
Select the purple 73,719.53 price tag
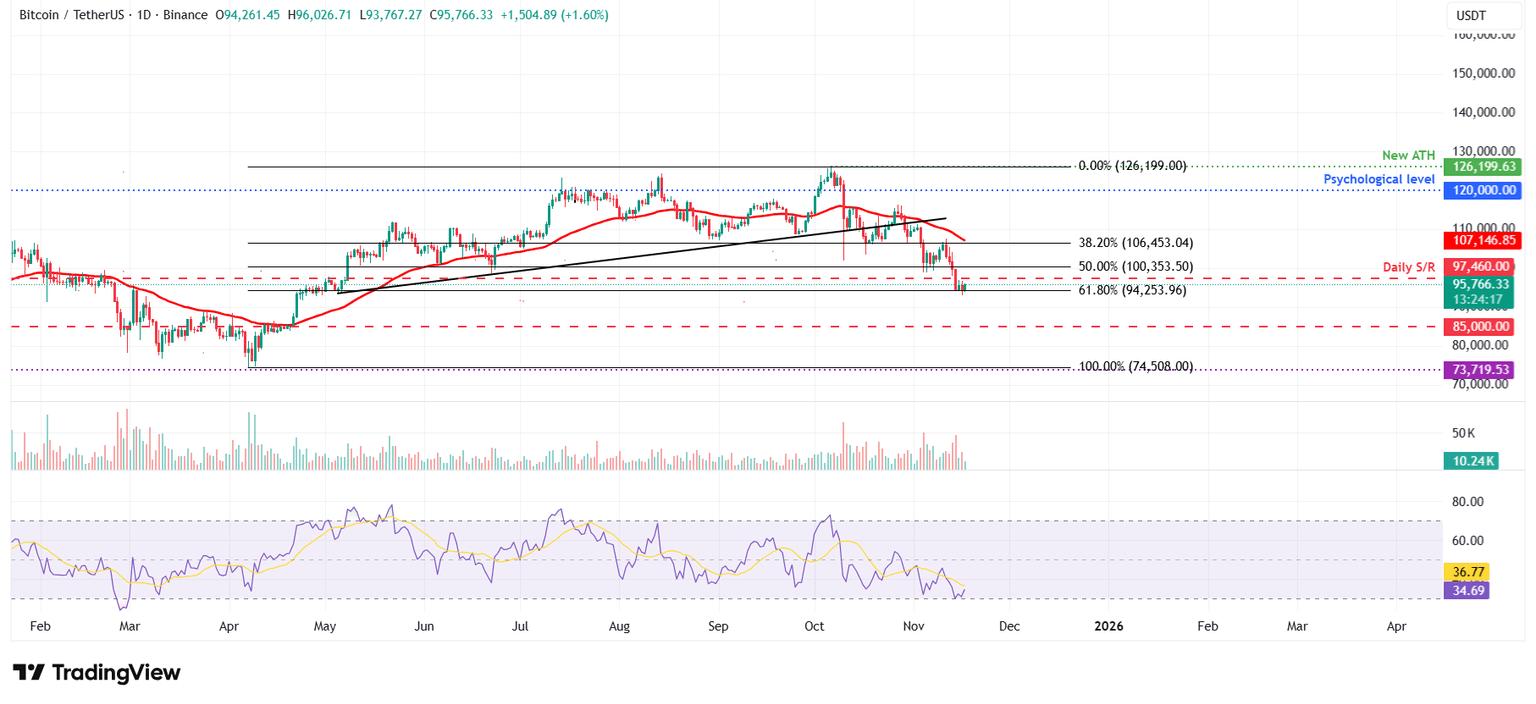coord(1479,370)
